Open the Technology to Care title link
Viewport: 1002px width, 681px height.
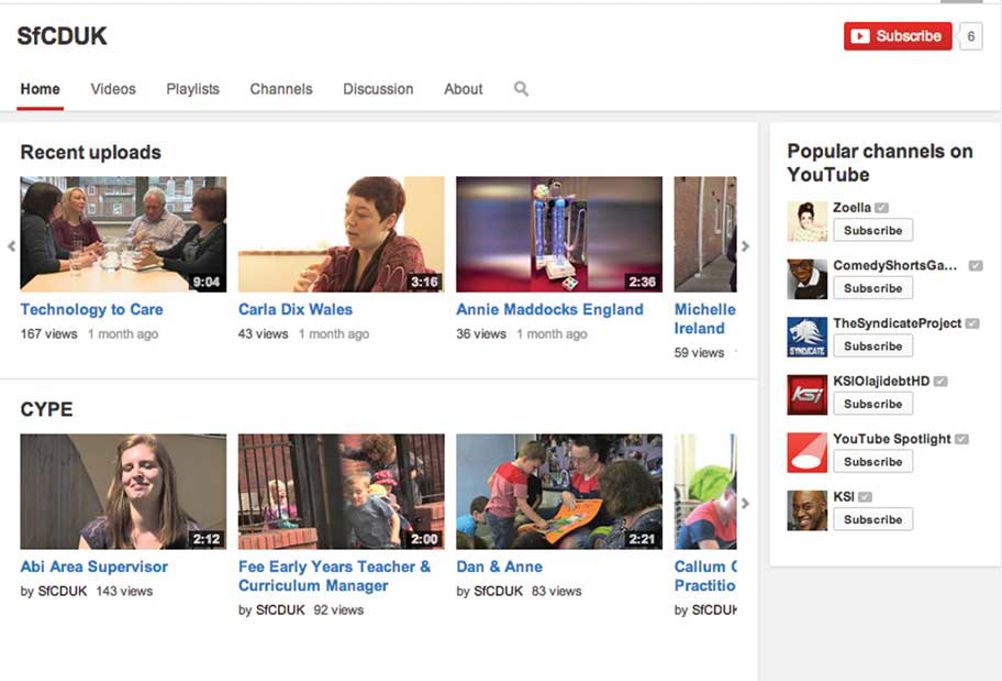[x=91, y=309]
